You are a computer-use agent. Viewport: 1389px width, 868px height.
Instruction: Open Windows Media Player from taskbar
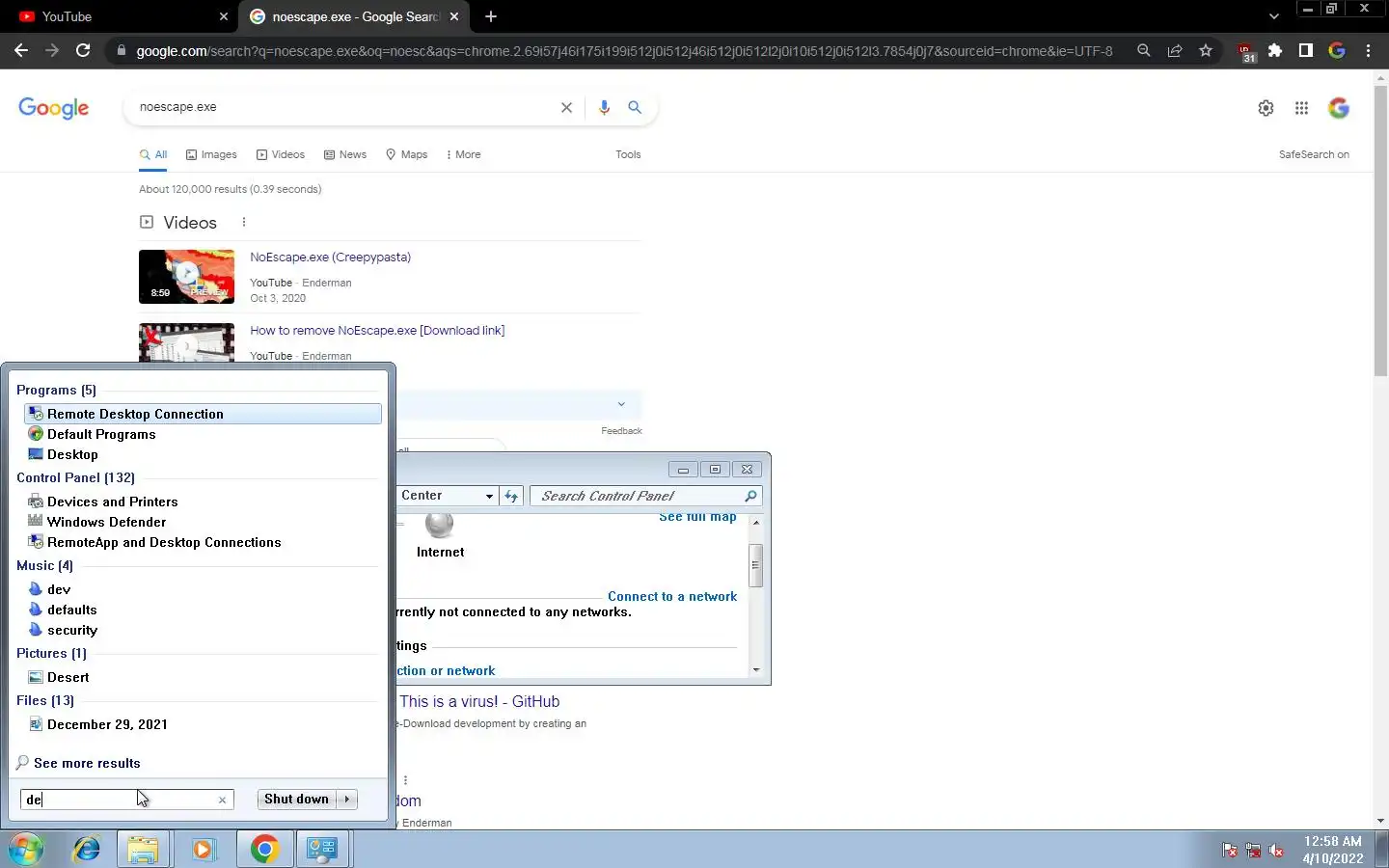[203, 849]
